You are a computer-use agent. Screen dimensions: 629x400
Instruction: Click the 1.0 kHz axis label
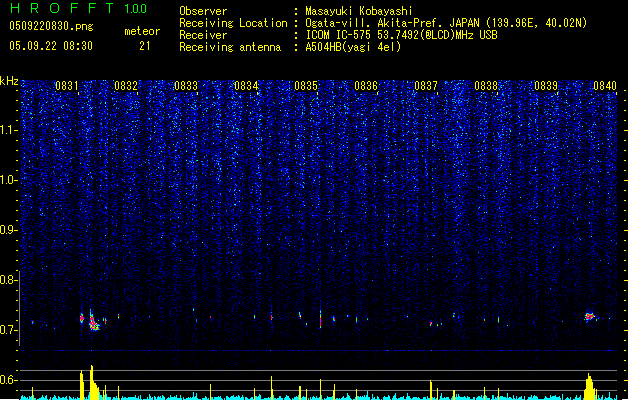[9, 180]
